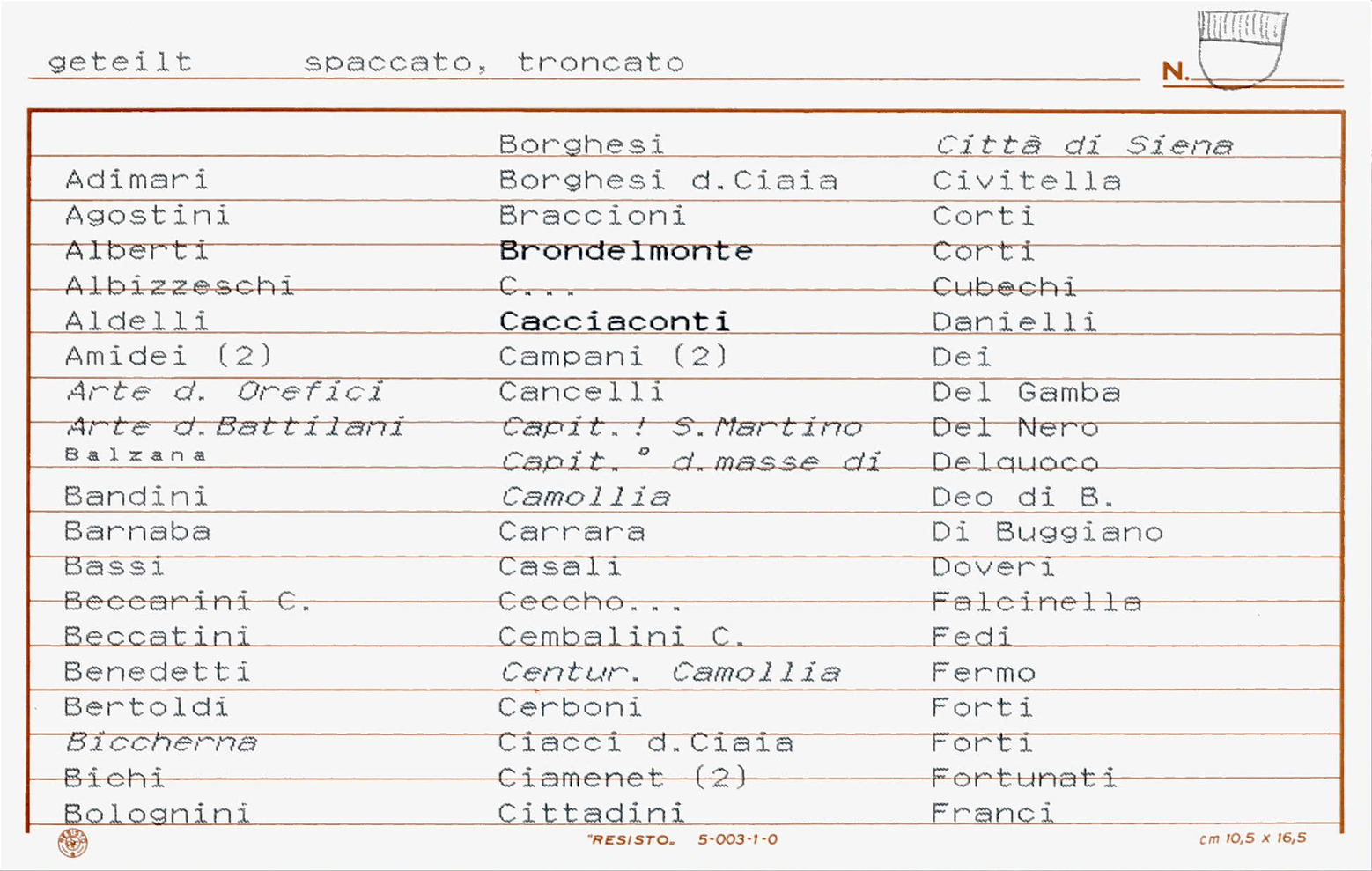Screen dimensions: 1372x871
Task: Click 'Borghesi d.Ciaia' entry
Action: (x=668, y=181)
